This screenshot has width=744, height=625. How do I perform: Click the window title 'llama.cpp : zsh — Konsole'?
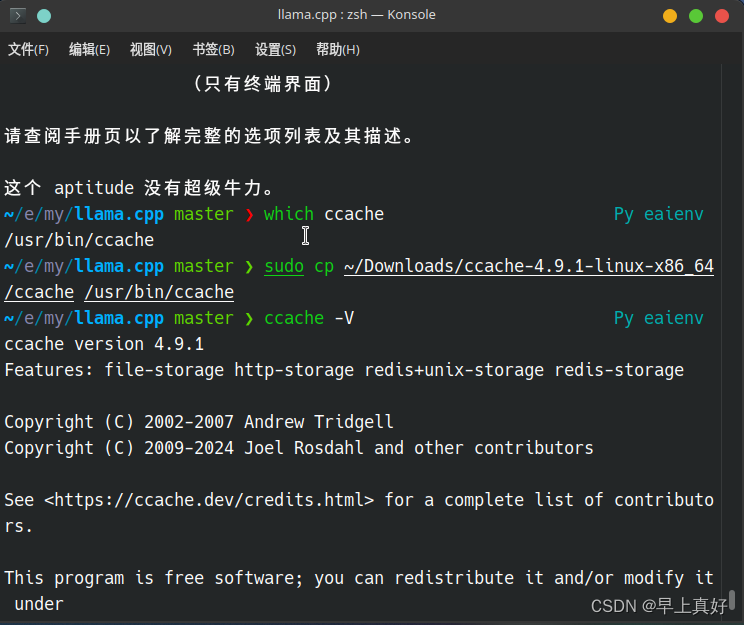tap(356, 15)
